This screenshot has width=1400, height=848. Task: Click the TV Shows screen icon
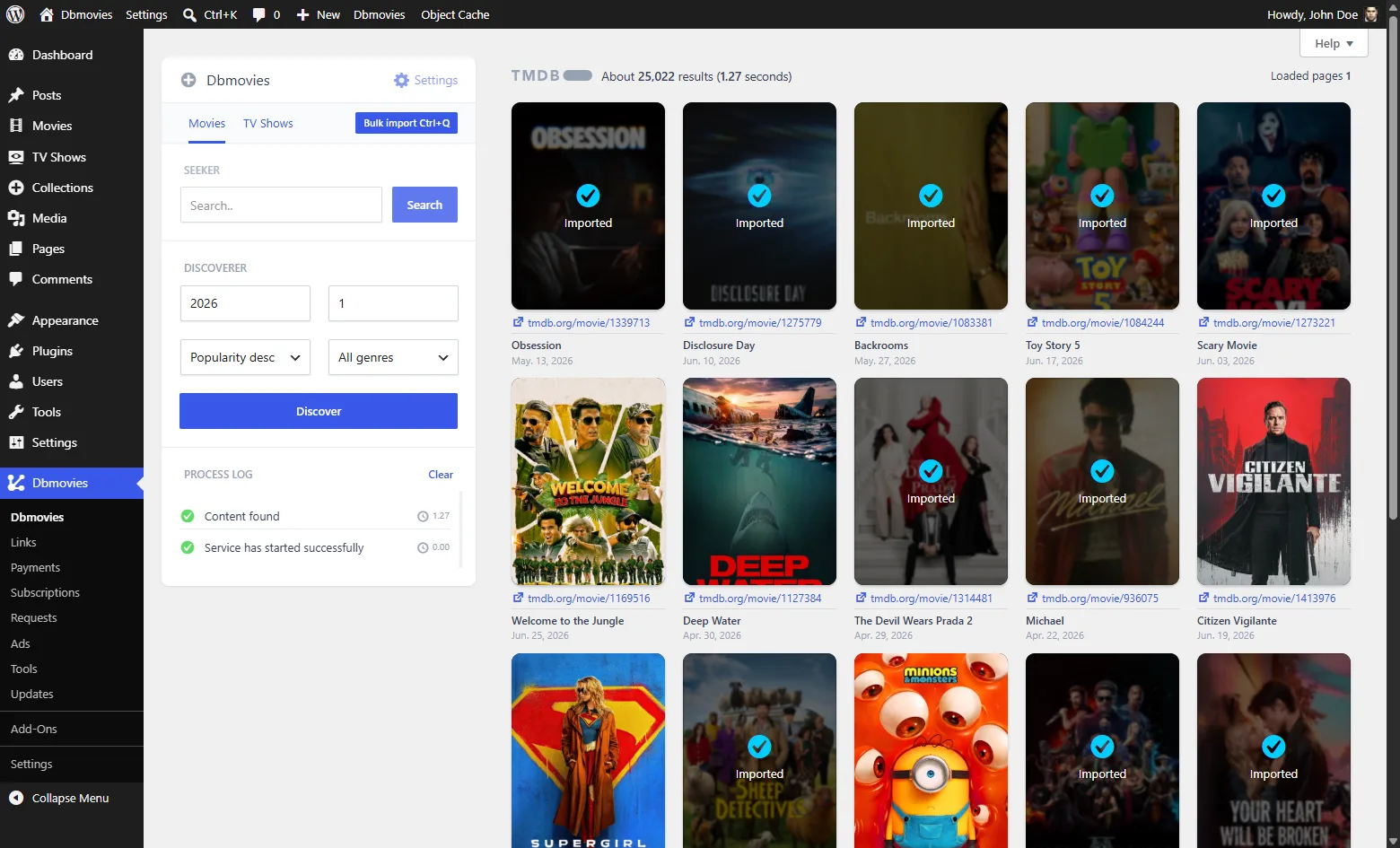[x=16, y=157]
